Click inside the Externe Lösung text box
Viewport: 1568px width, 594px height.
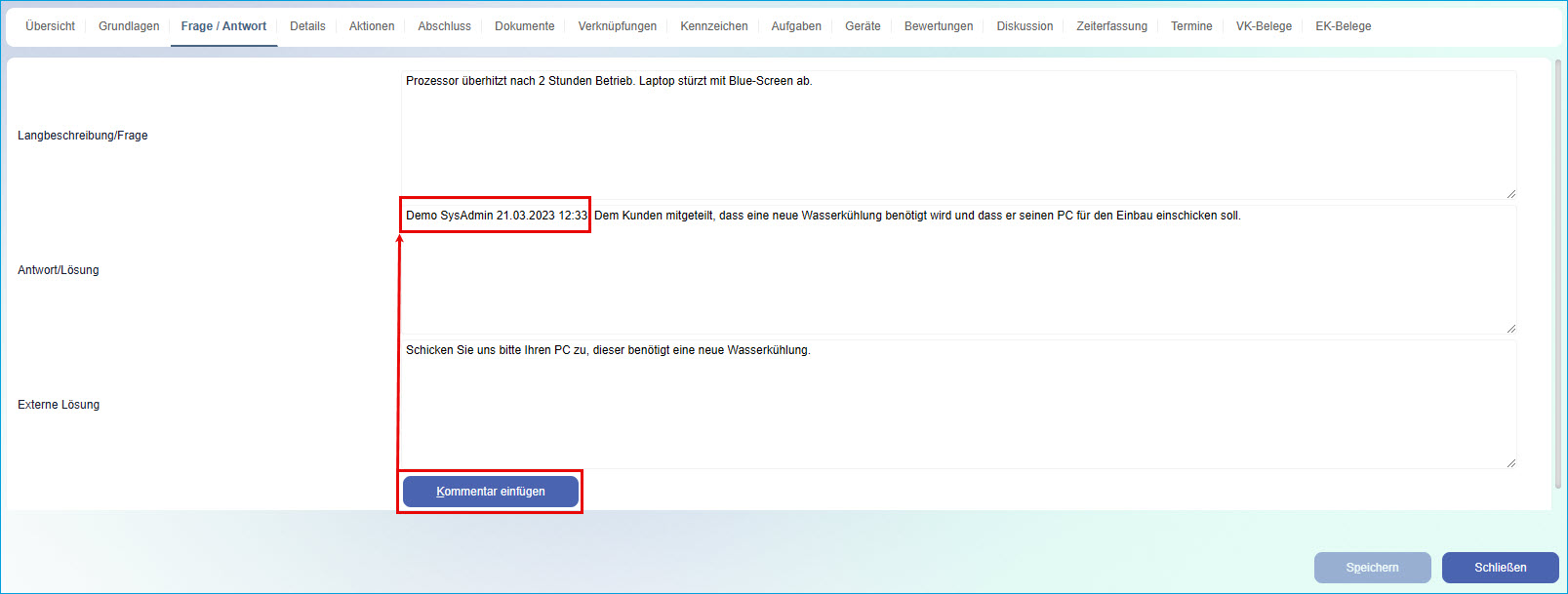pos(957,410)
